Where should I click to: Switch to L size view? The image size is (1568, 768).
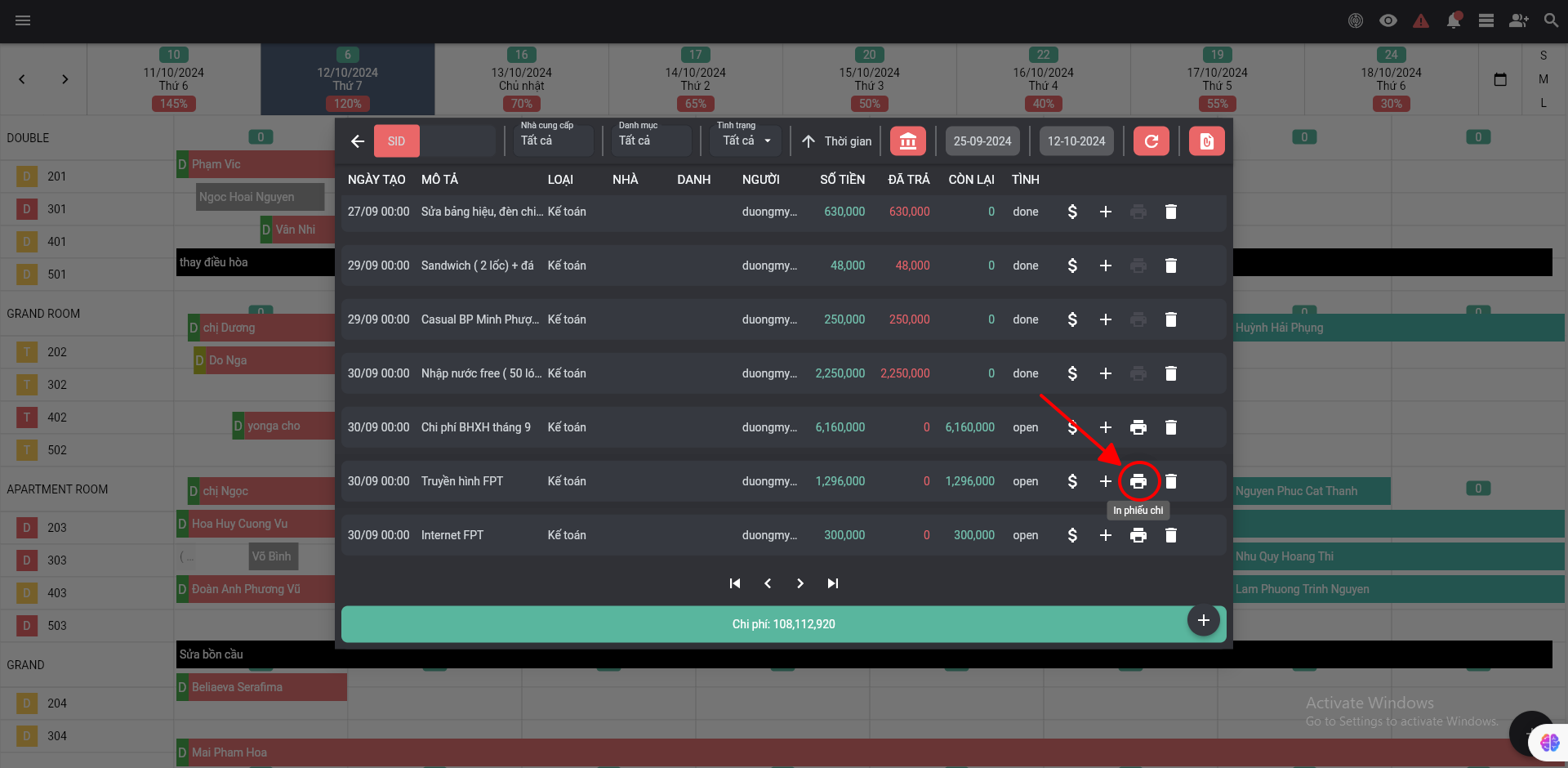[x=1543, y=103]
